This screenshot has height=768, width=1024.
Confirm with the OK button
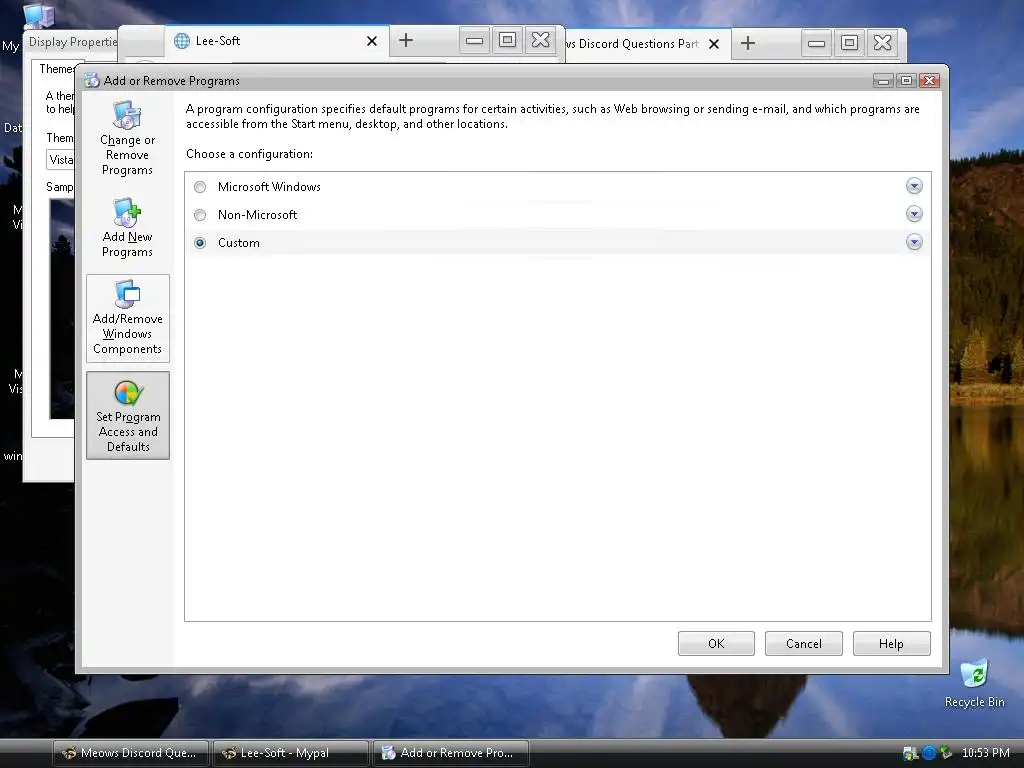716,643
